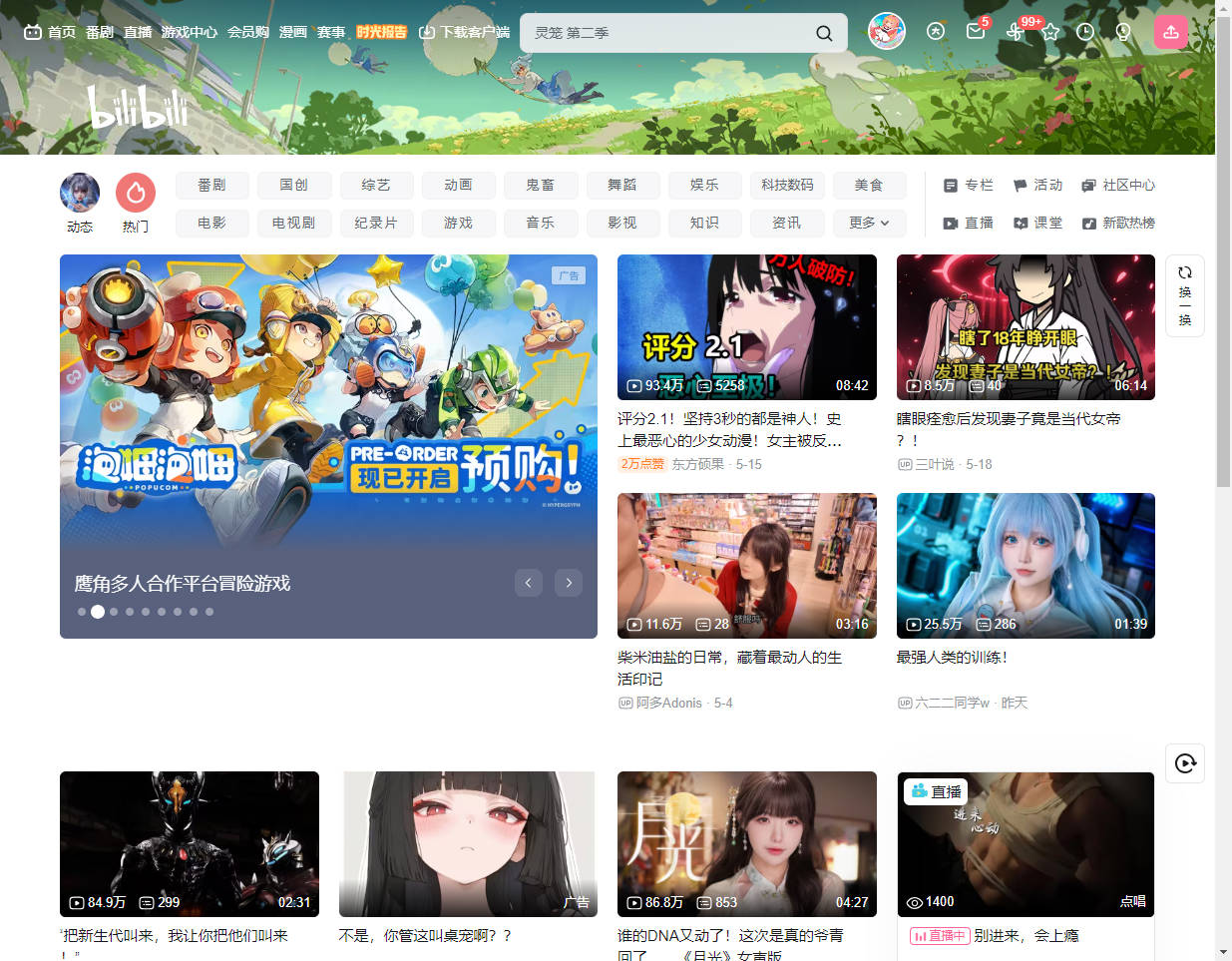Viewport: 1232px width, 961px height.
Task: Open 直播 in the top navigation bar
Action: click(138, 32)
